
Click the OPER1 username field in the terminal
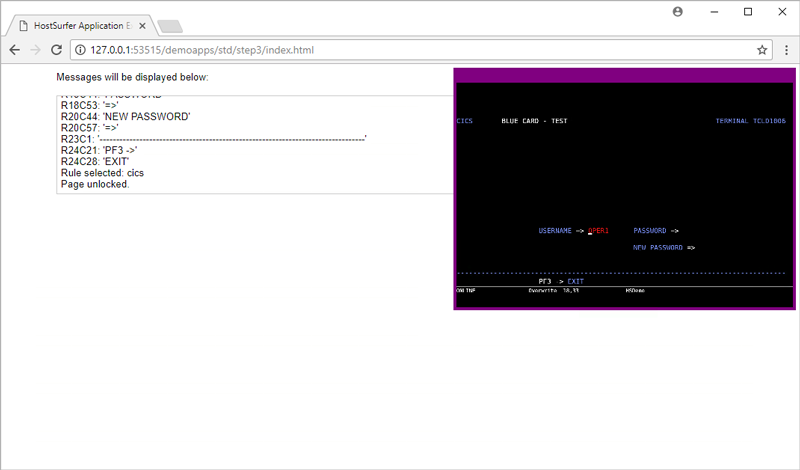point(598,231)
